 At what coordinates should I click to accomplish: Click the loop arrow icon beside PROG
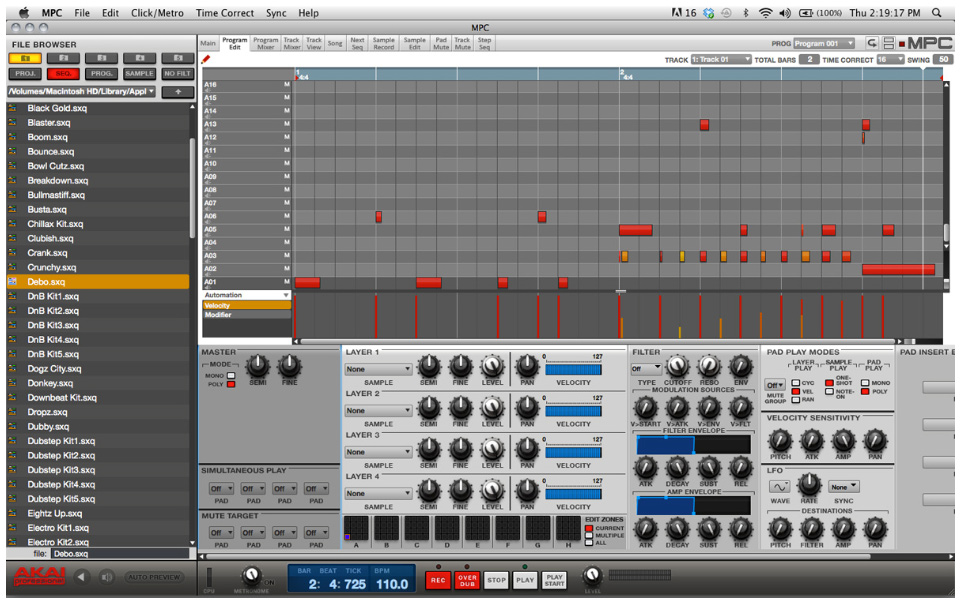pos(871,43)
